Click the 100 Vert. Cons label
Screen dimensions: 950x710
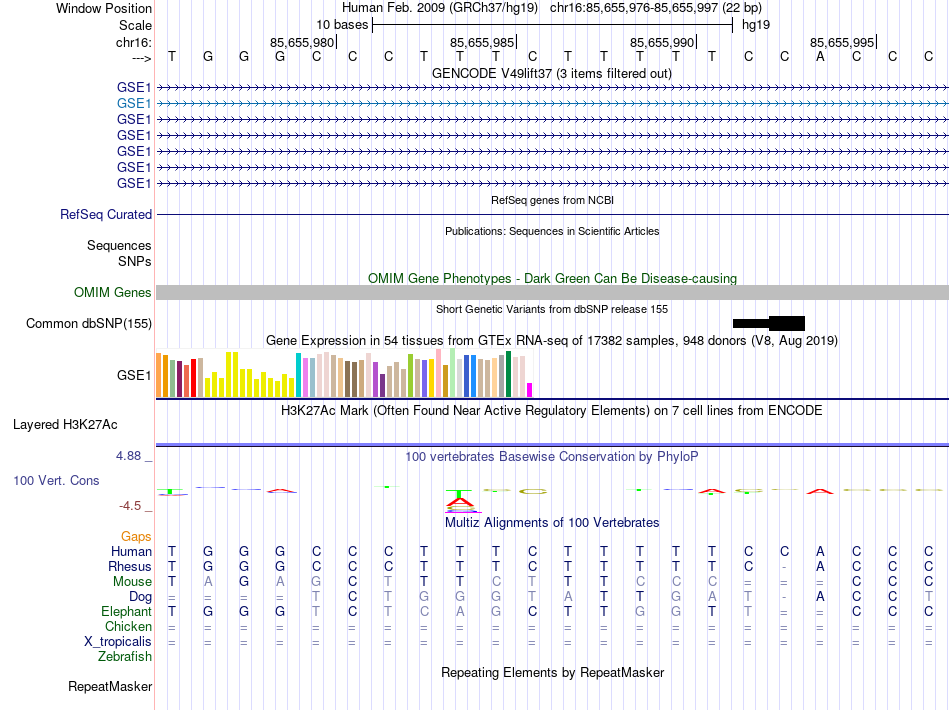(56, 481)
